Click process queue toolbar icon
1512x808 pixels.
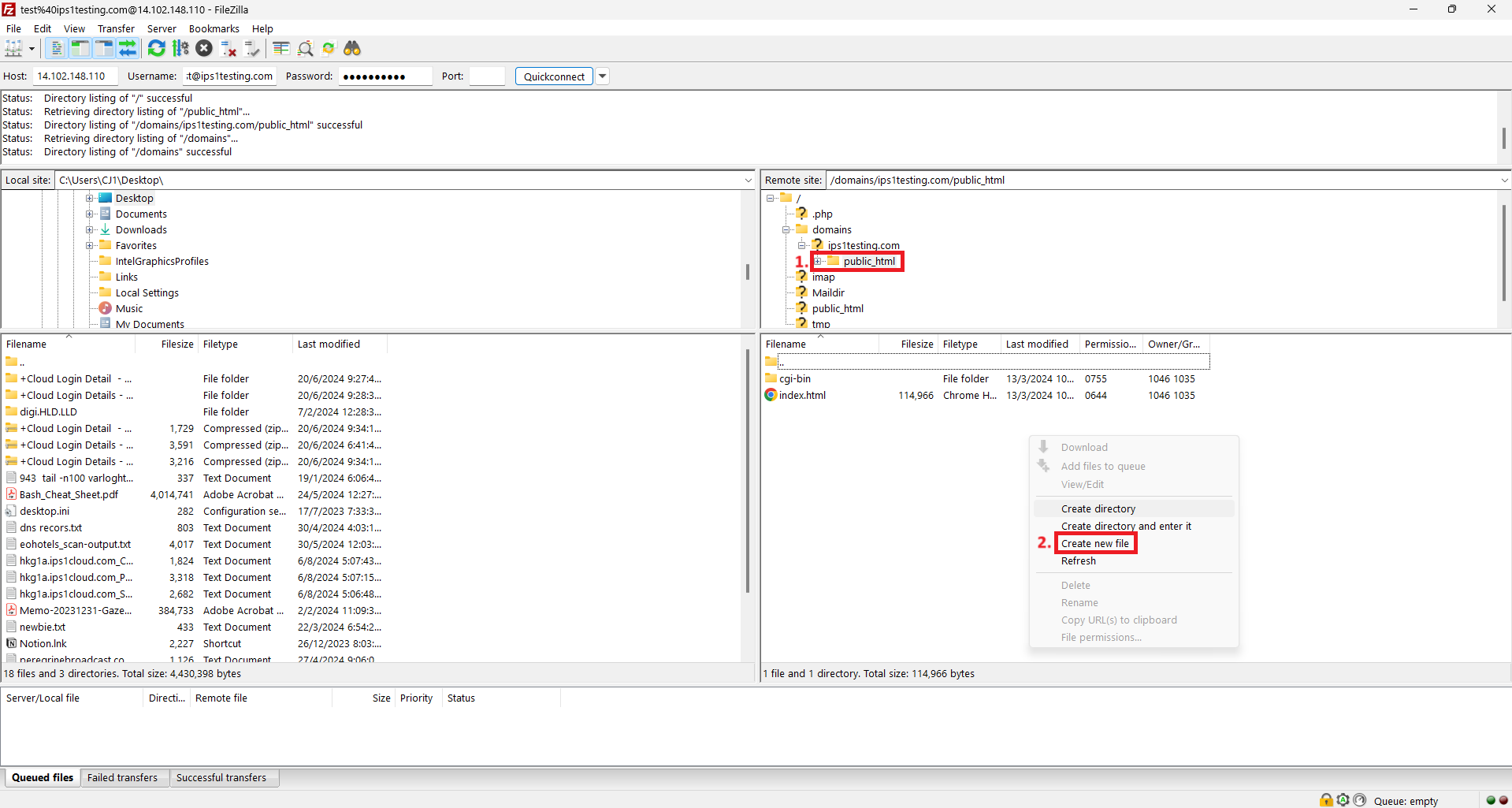click(180, 49)
